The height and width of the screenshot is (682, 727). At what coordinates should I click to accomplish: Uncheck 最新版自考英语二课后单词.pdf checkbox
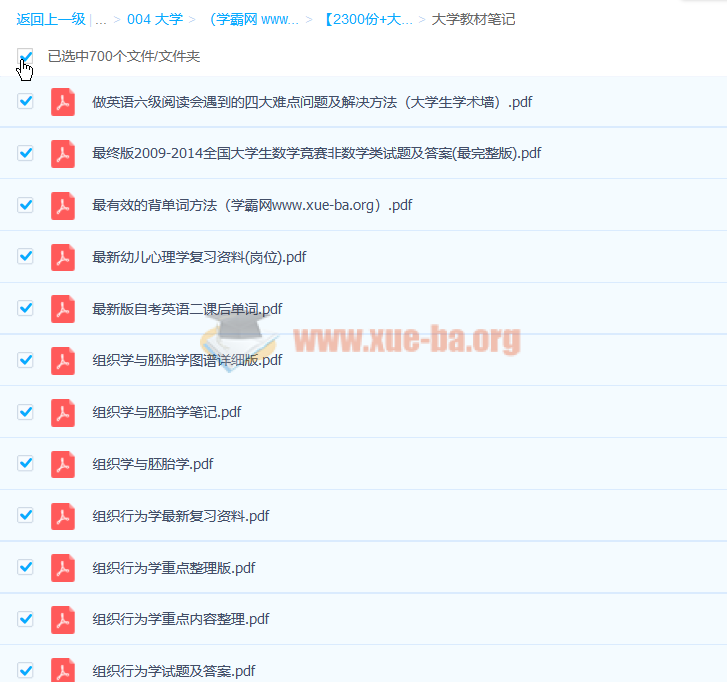(26, 308)
